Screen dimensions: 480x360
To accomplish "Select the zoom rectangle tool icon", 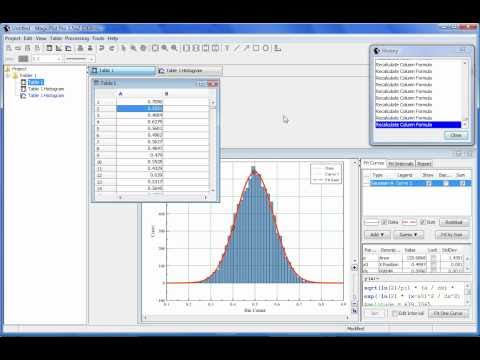I will click(x=155, y=48).
